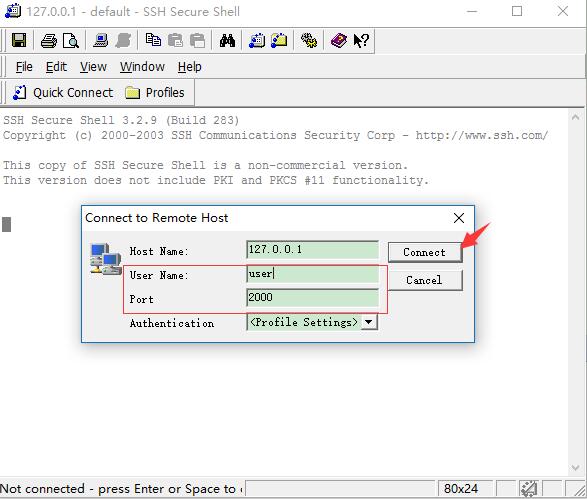Click the Authentication label

[x=172, y=323]
